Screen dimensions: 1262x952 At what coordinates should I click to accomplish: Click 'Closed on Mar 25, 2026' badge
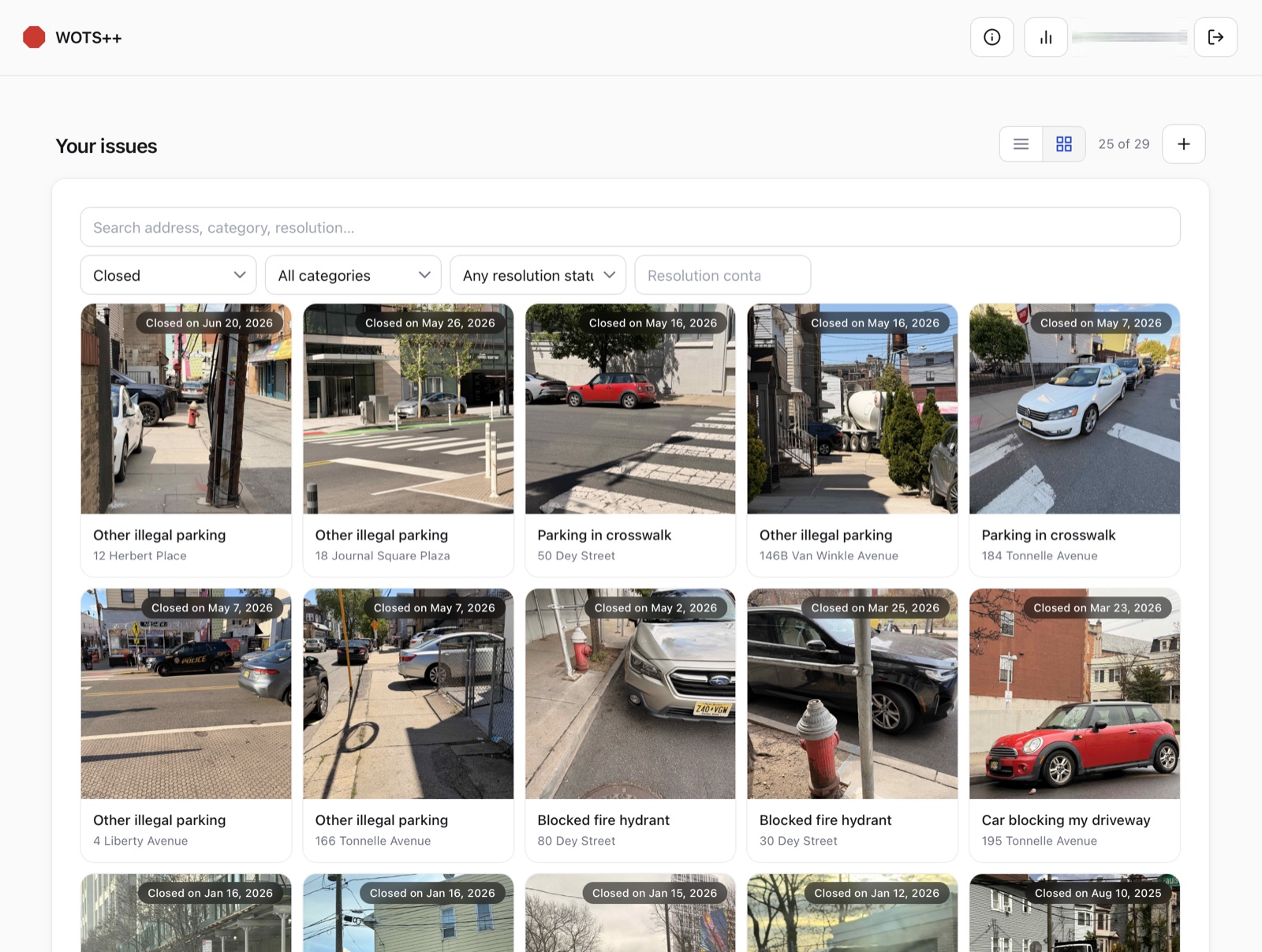tap(875, 607)
